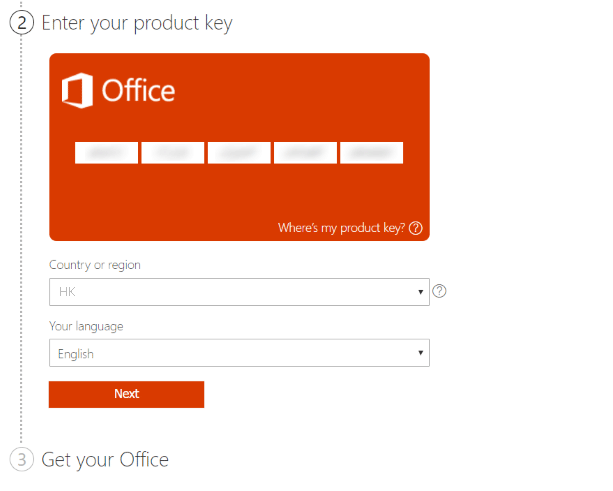Click the help icon next to Country dropdown
The height and width of the screenshot is (491, 613).
point(439,291)
